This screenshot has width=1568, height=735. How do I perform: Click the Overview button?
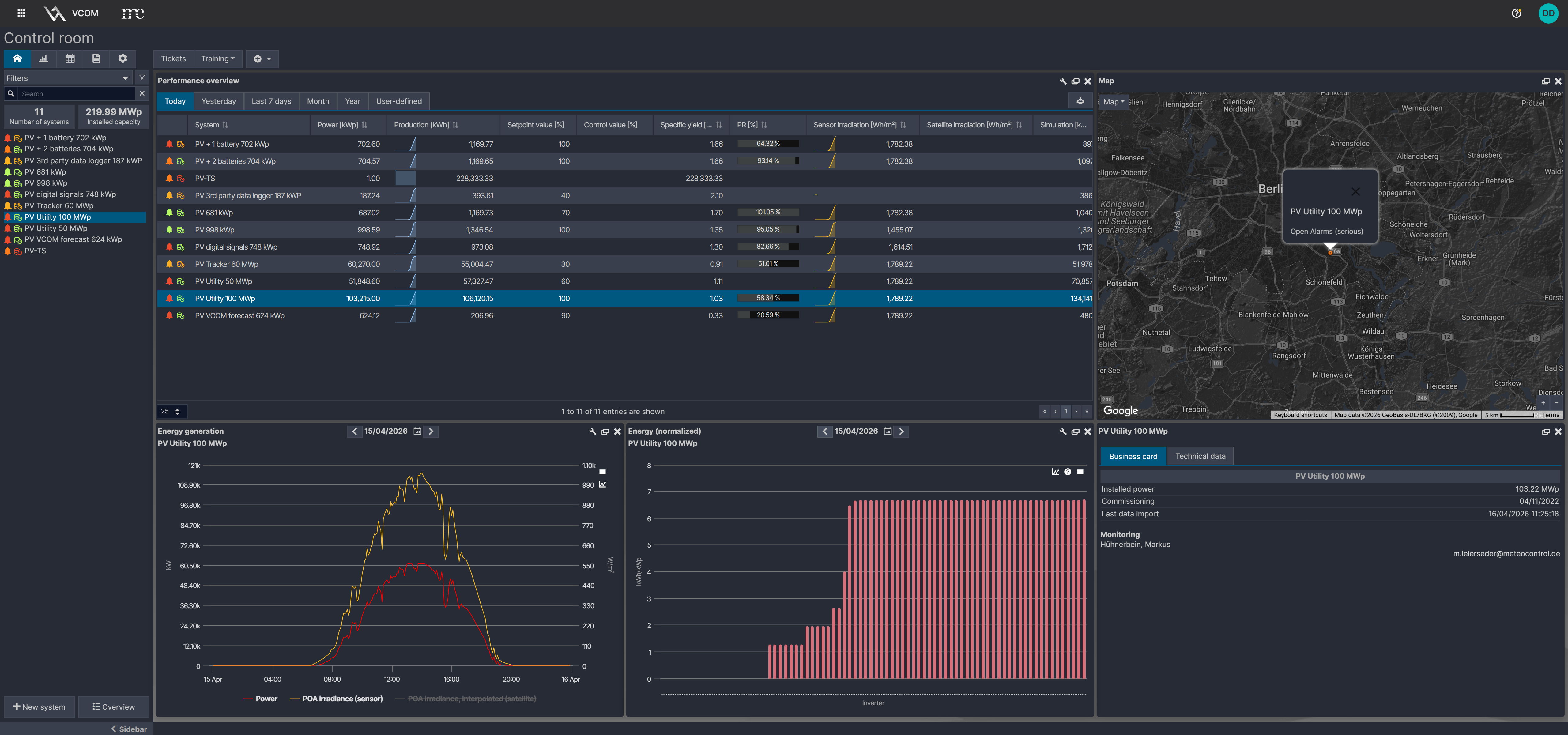click(113, 707)
